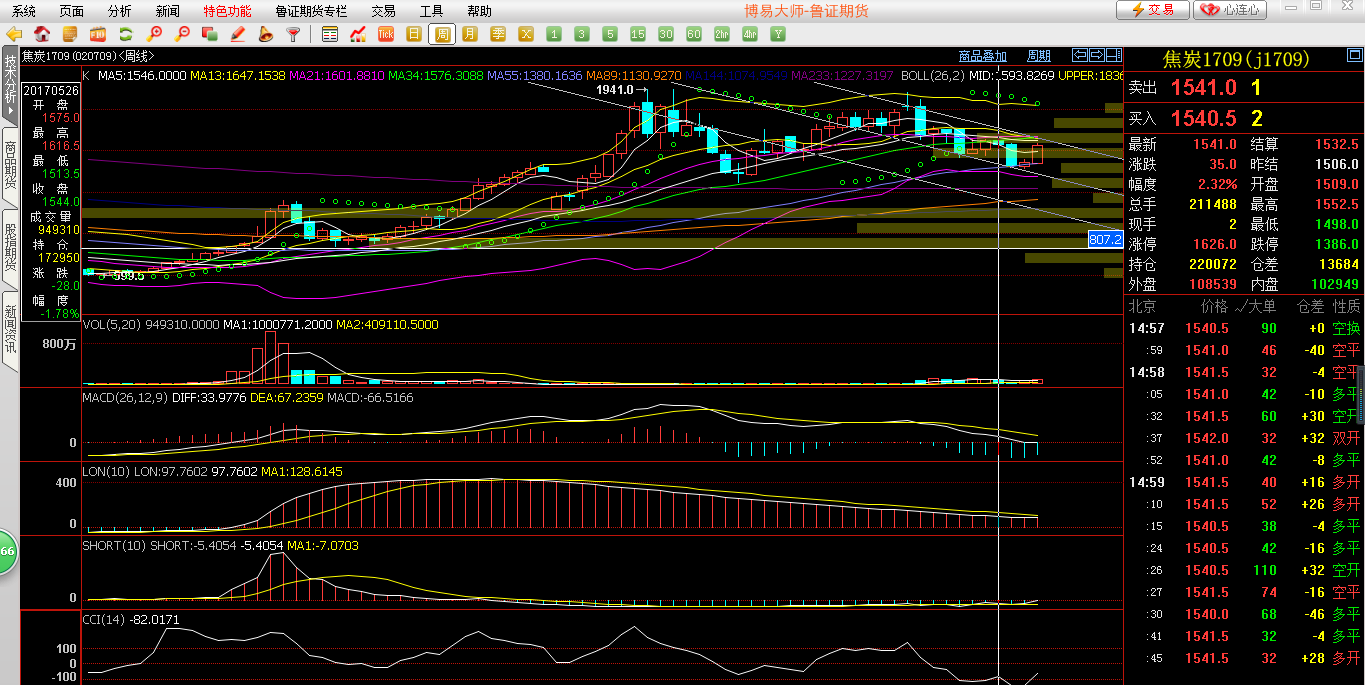The image size is (1365, 685).
Task: Click the green 66 circle badge
Action: click(x=6, y=552)
